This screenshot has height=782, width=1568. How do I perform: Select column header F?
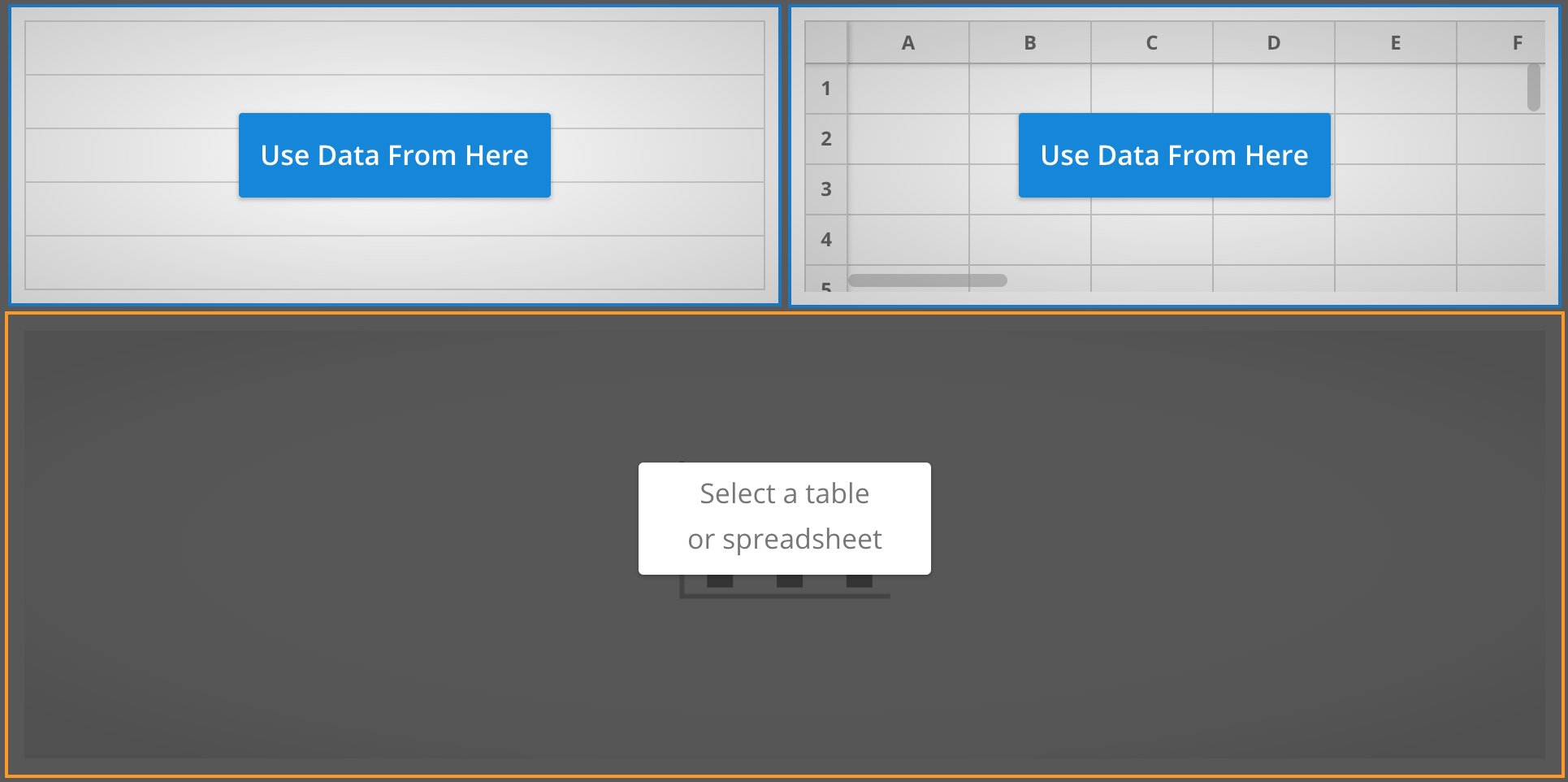tap(1516, 42)
